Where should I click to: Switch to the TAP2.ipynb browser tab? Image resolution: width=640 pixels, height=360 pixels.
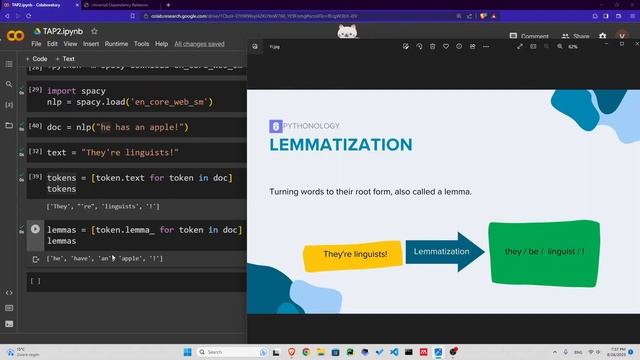point(40,5)
